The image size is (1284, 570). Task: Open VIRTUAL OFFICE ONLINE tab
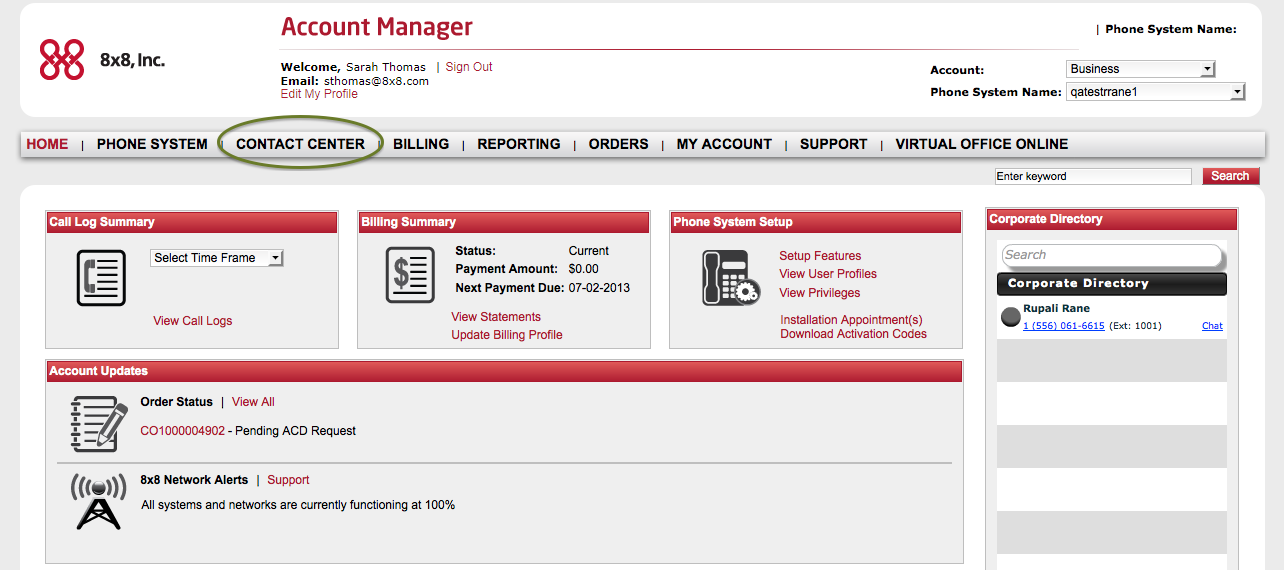click(982, 144)
